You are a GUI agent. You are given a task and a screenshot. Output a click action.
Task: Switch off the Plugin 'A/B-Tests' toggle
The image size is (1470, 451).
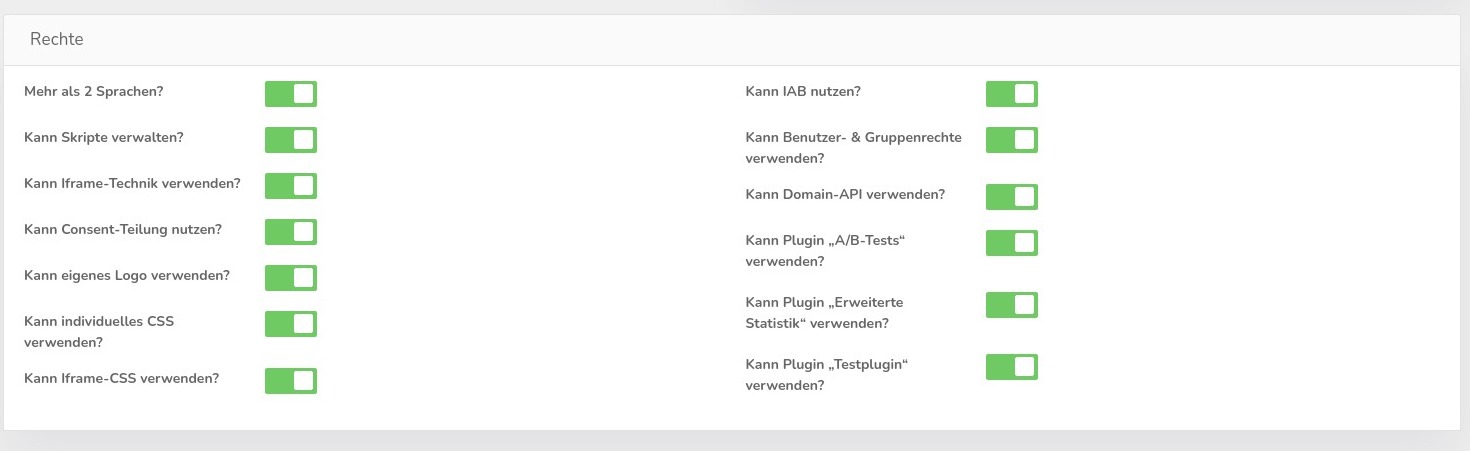click(x=1011, y=243)
